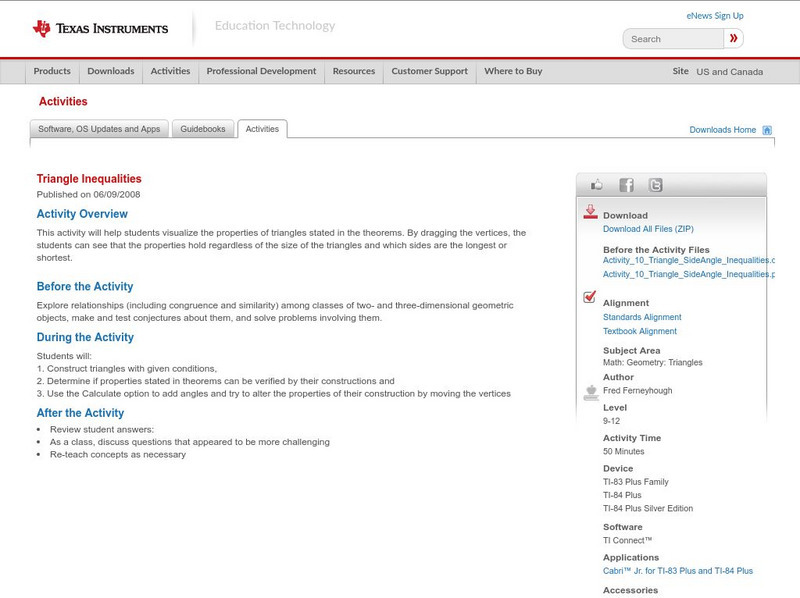This screenshot has width=800, height=598.
Task: Open Customer Support menu
Action: pos(430,71)
